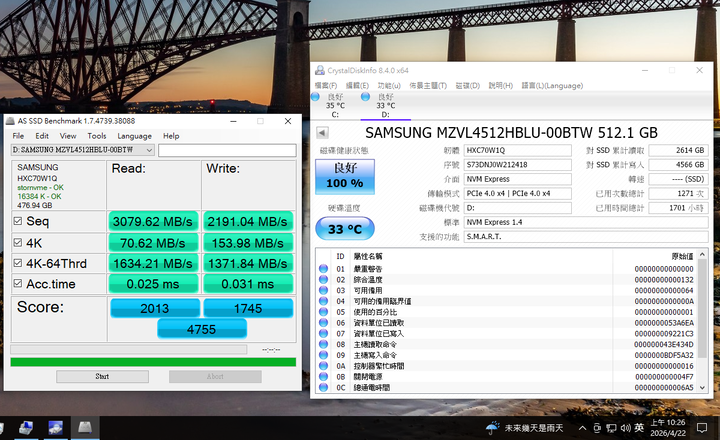Click the blue status orb for attribute 01
Viewport: 720px width, 440px height.
[323, 269]
